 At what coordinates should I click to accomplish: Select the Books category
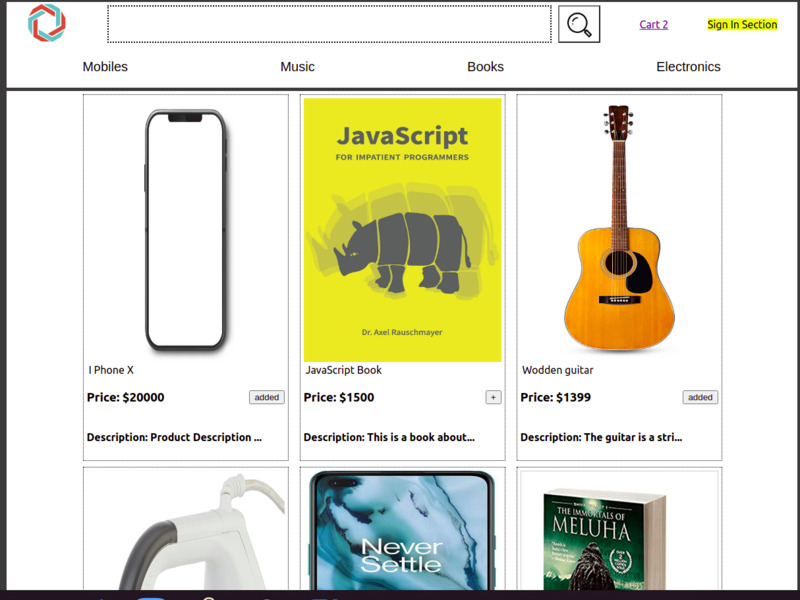click(x=485, y=67)
